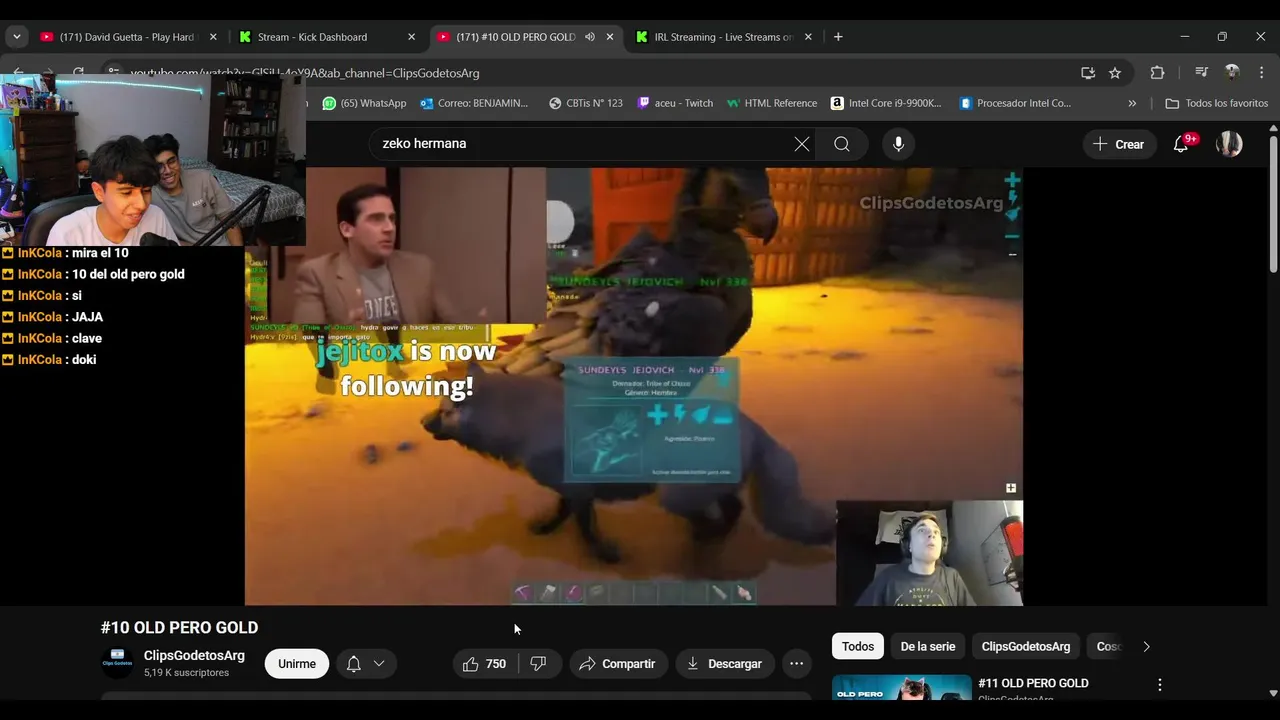Viewport: 1280px width, 720px height.
Task: Like the video with thumbs up
Action: (485, 664)
